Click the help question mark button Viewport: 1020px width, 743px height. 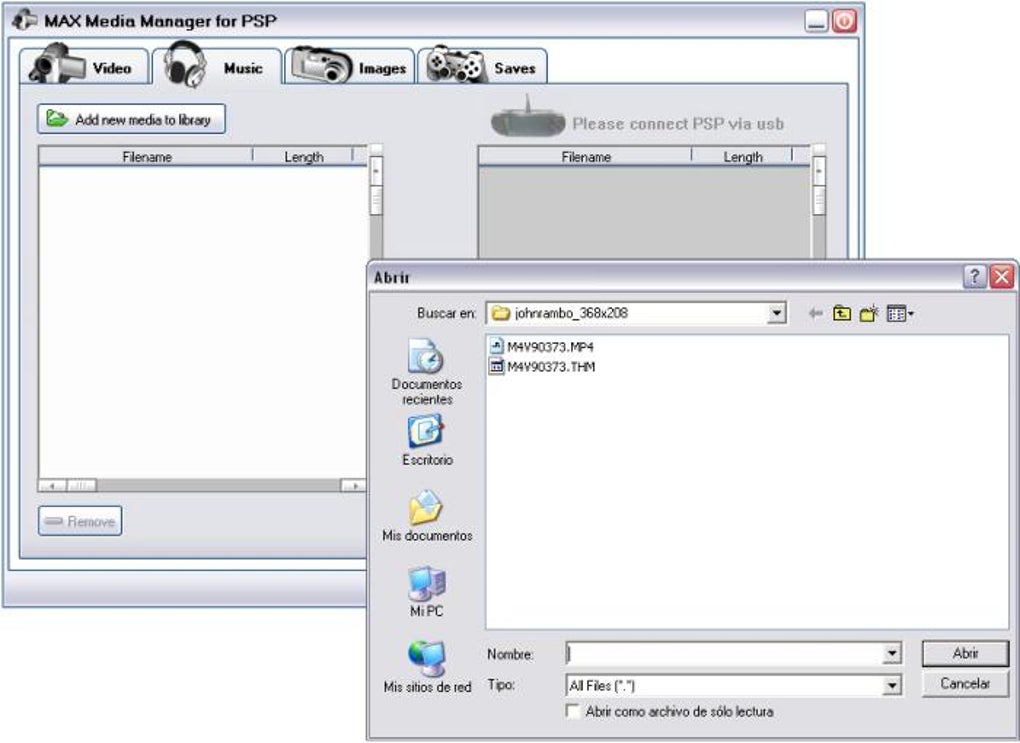(974, 277)
